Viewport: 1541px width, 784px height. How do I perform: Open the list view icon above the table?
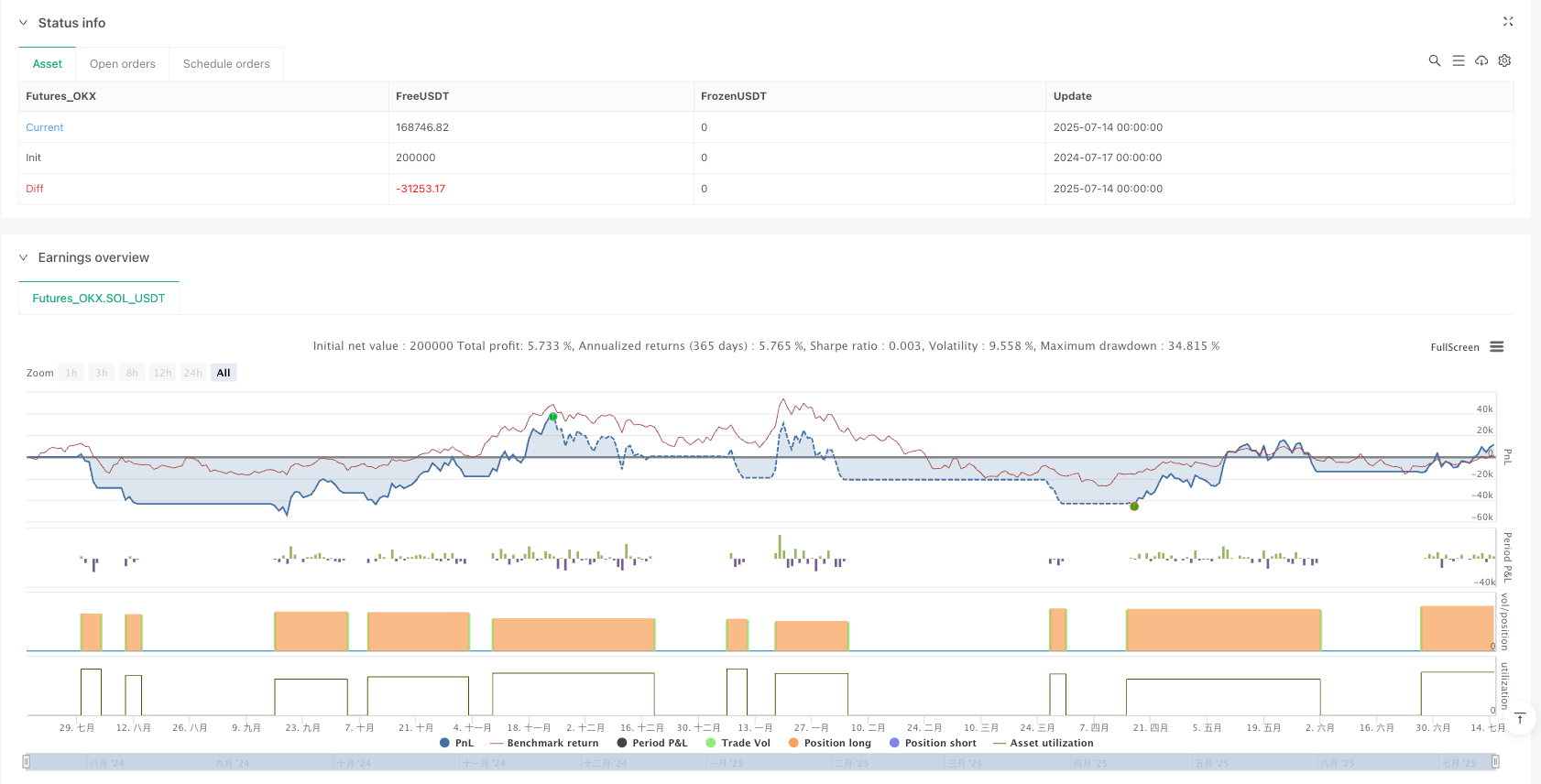pyautogui.click(x=1459, y=60)
